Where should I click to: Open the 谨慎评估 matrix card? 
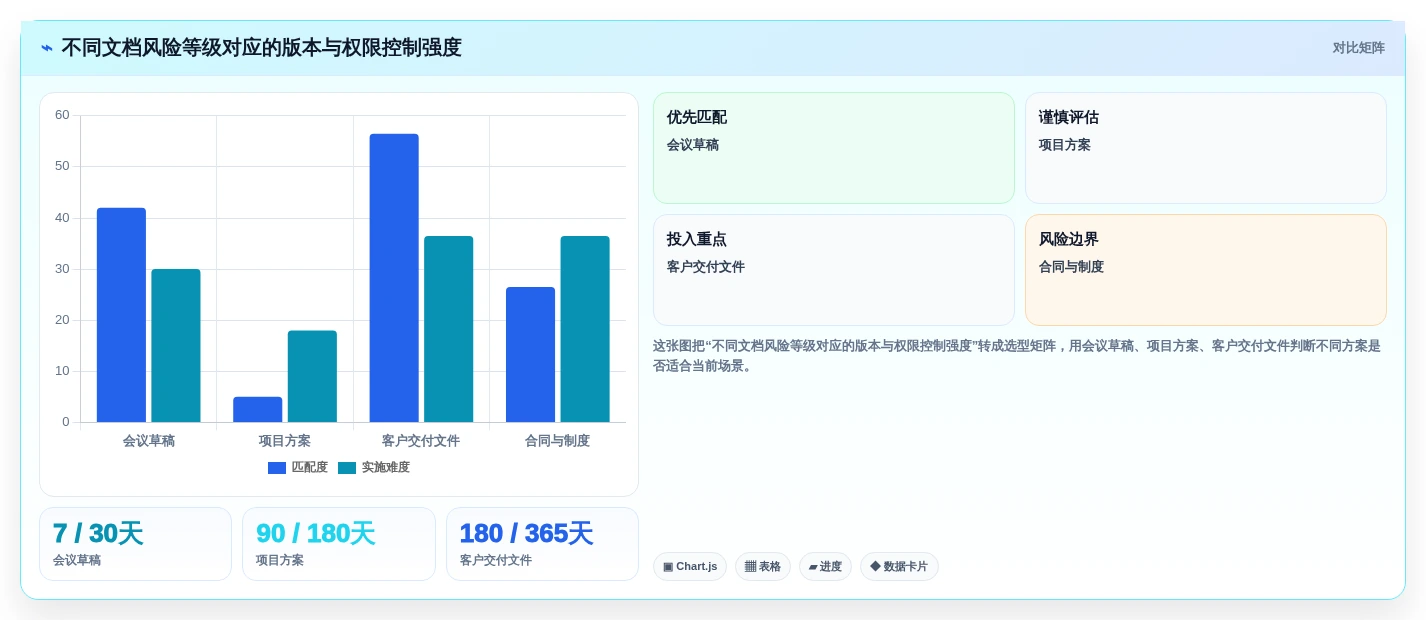click(1206, 148)
